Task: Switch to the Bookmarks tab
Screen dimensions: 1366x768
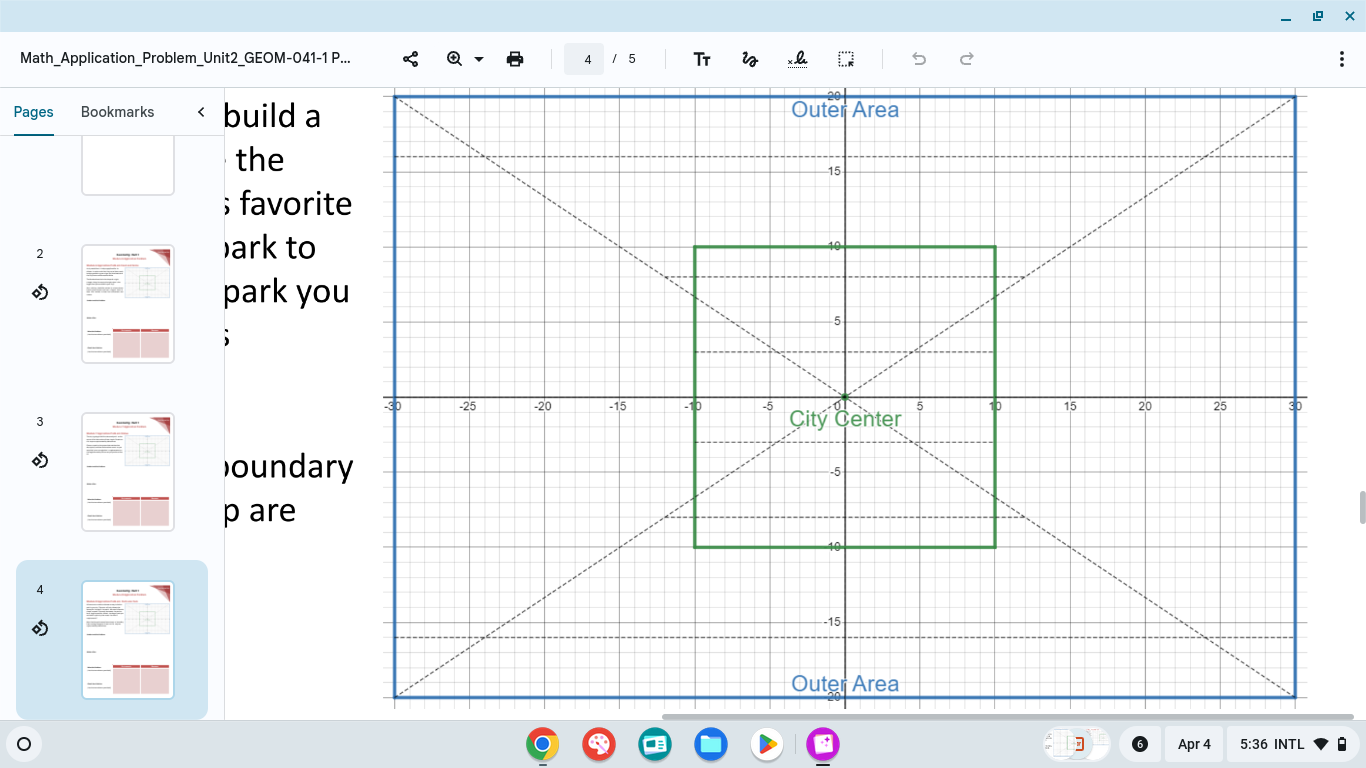Action: pos(117,112)
